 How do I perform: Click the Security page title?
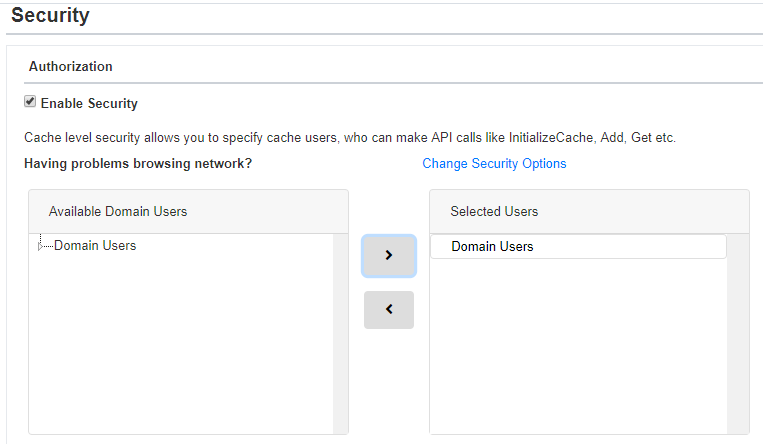pyautogui.click(x=50, y=15)
